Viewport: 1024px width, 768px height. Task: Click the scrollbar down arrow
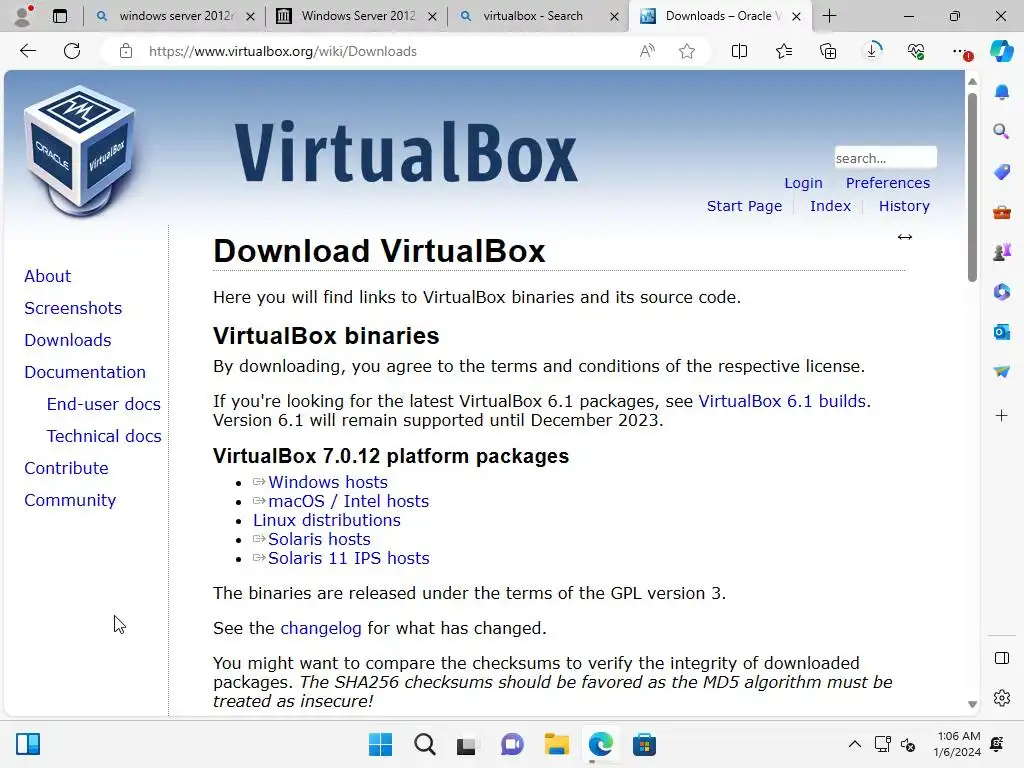[972, 704]
